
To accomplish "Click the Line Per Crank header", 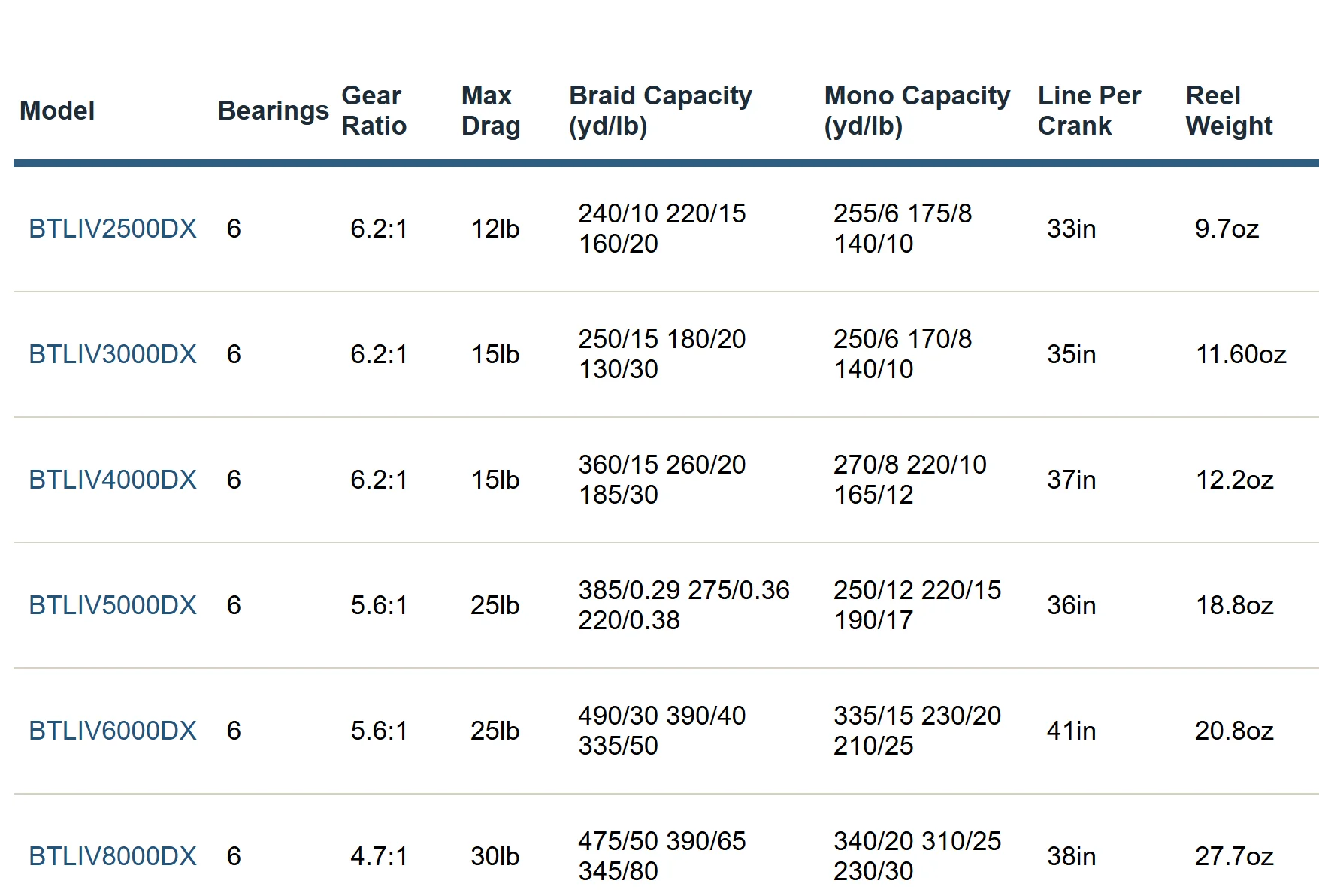I will coord(1089,110).
